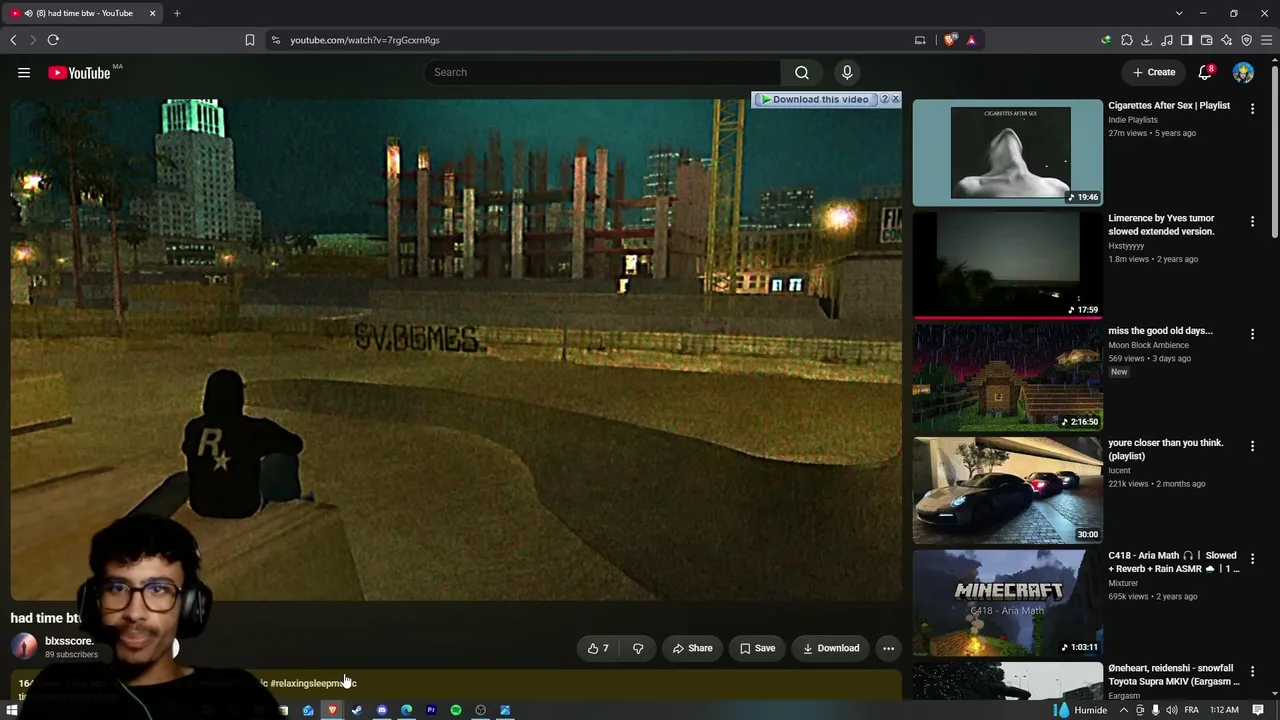Close the 'had time btw - YouTube' tab

(x=153, y=13)
